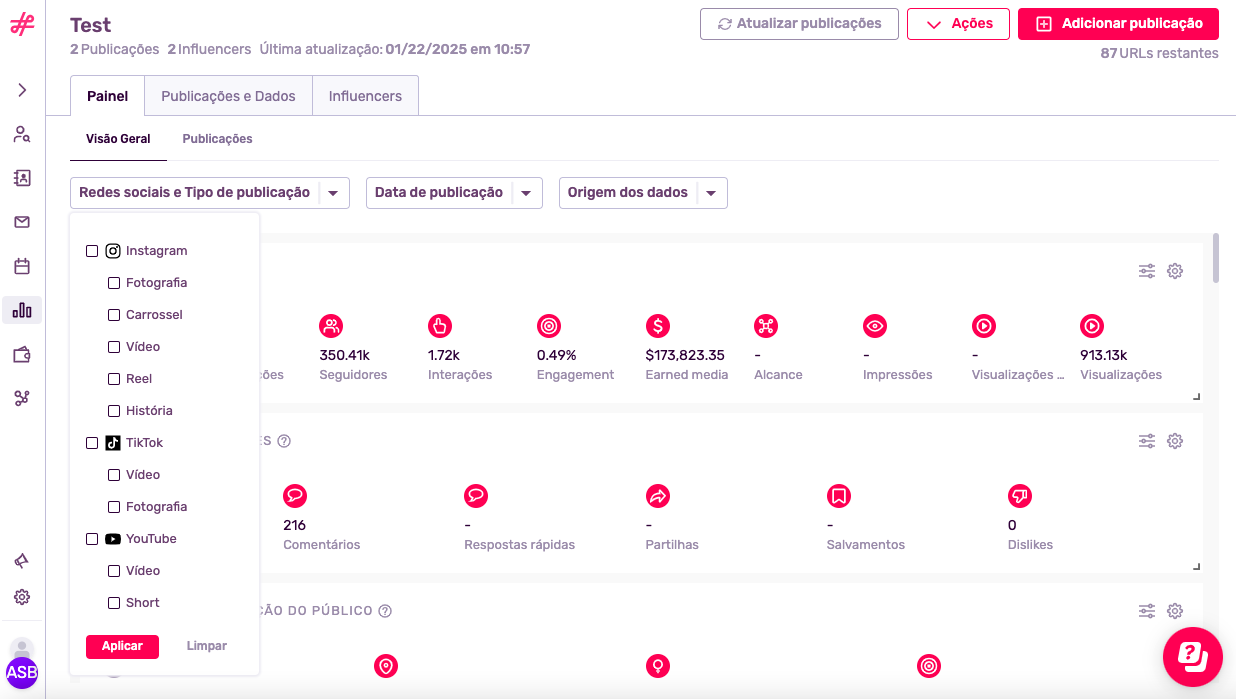Viewport: 1236px width, 699px height.
Task: Check the Reel checkbox
Action: [x=114, y=379]
